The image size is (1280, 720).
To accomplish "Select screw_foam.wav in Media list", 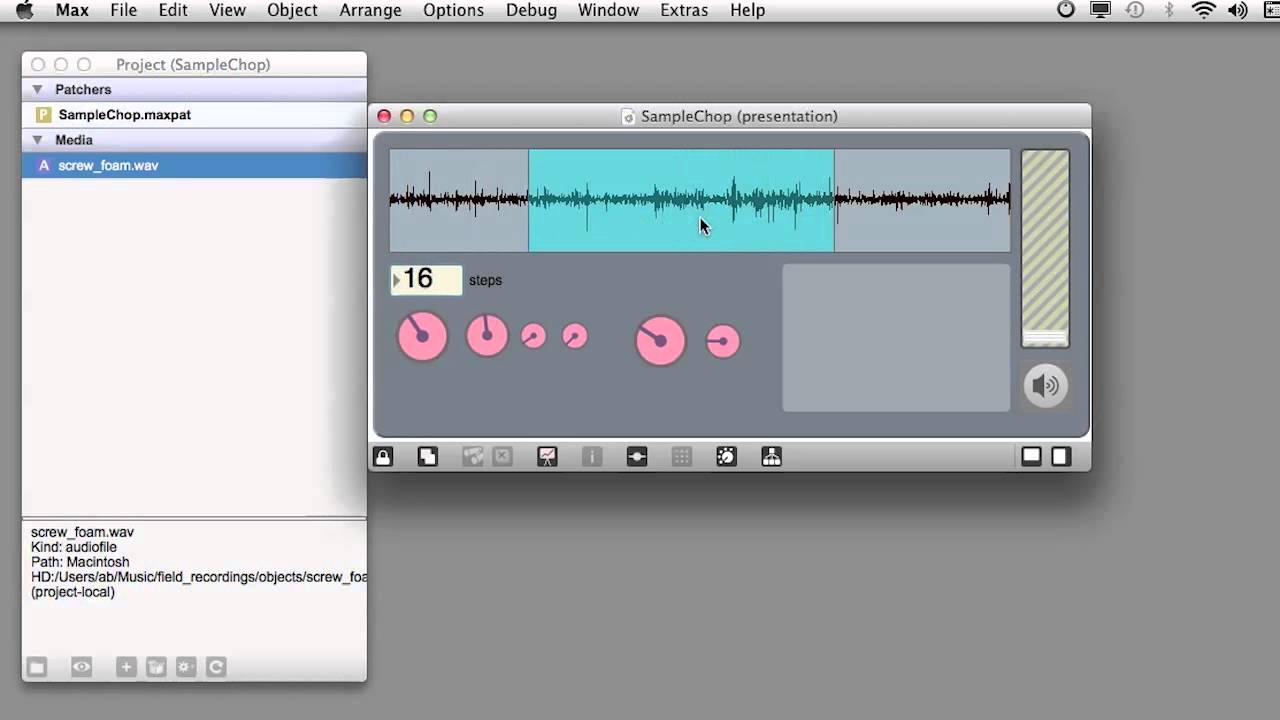I will tap(195, 166).
